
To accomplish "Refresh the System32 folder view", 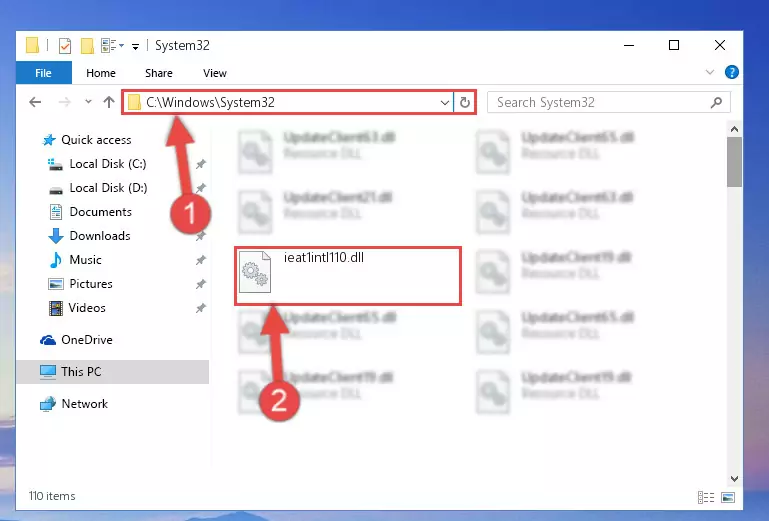I will pyautogui.click(x=465, y=103).
